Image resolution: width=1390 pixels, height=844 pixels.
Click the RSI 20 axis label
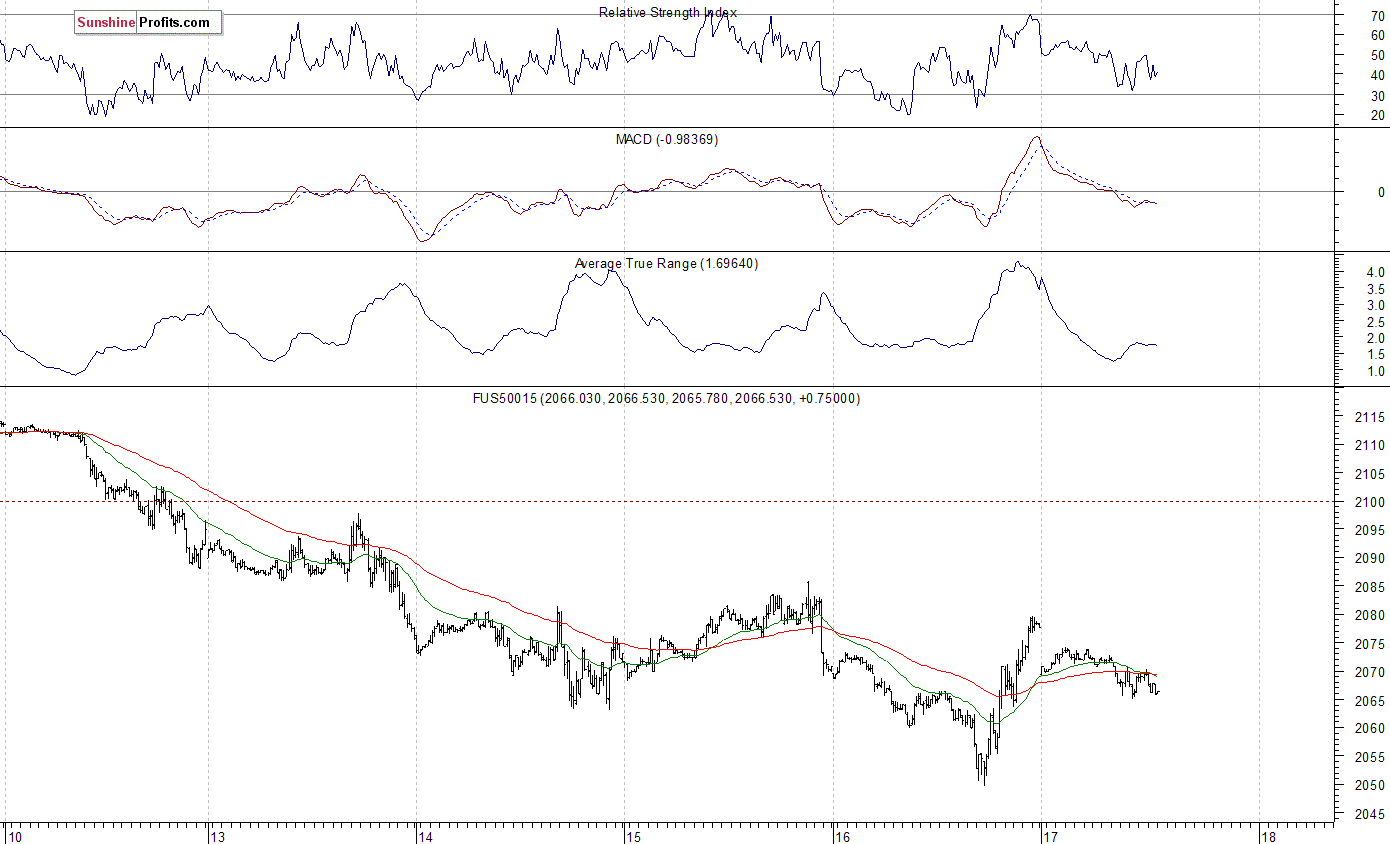pos(1377,115)
